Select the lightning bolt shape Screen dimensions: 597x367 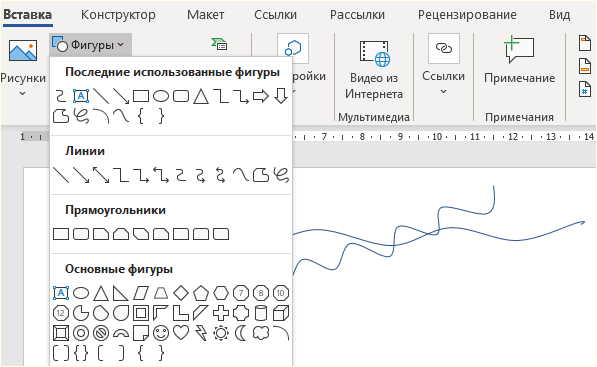(x=201, y=333)
